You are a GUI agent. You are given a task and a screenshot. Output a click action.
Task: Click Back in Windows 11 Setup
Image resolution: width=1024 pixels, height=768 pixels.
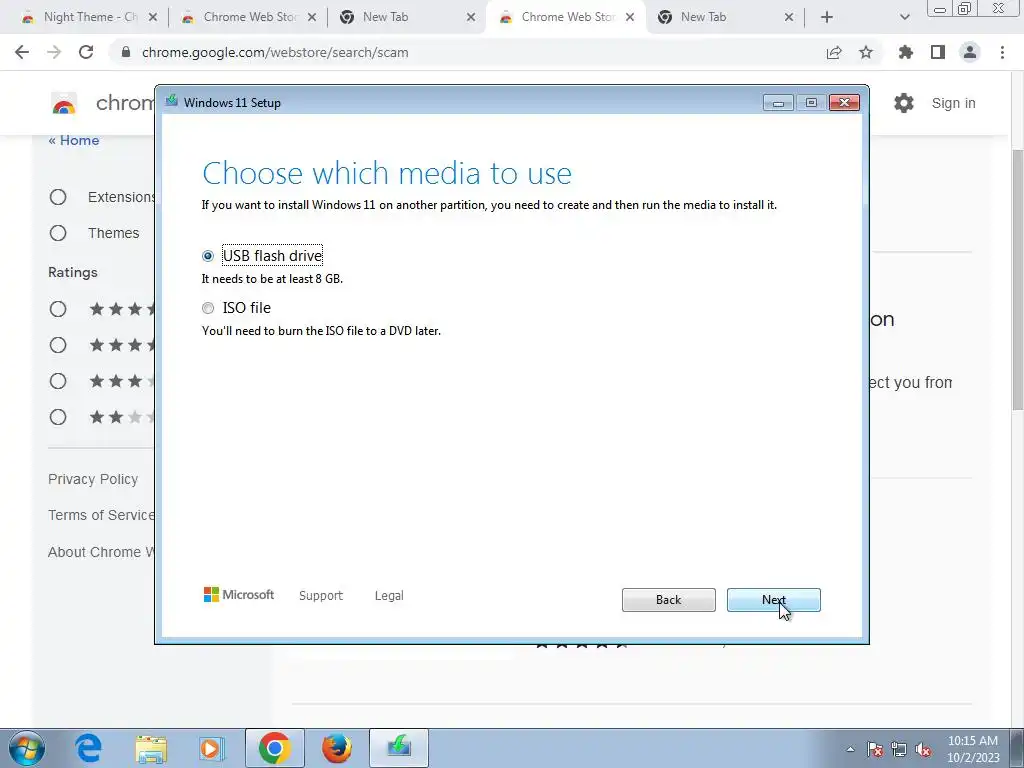coord(668,600)
